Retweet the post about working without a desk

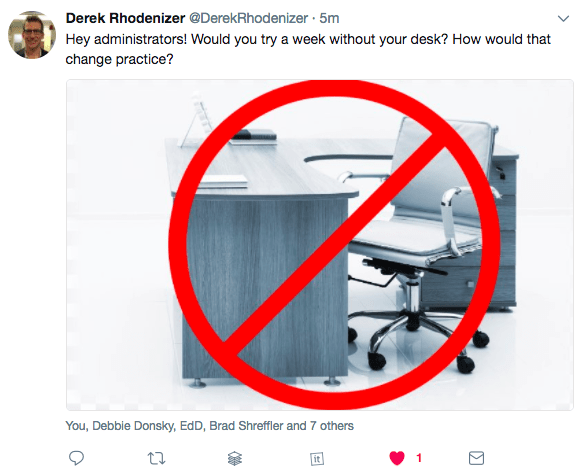click(156, 458)
